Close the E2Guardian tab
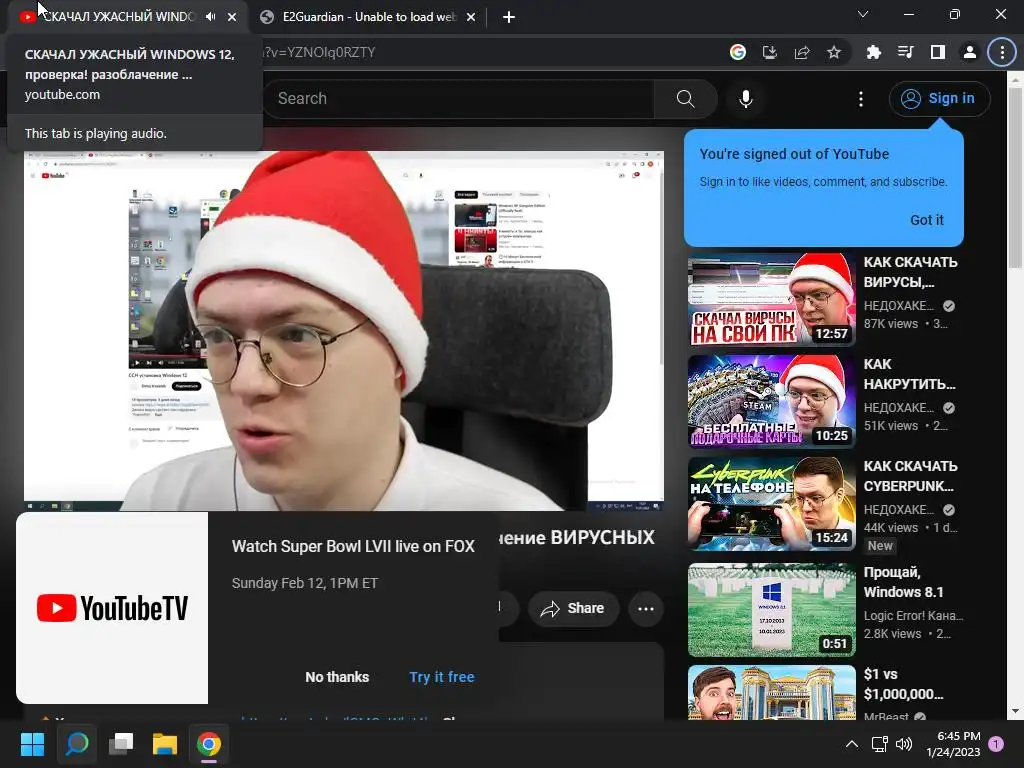 [x=471, y=17]
